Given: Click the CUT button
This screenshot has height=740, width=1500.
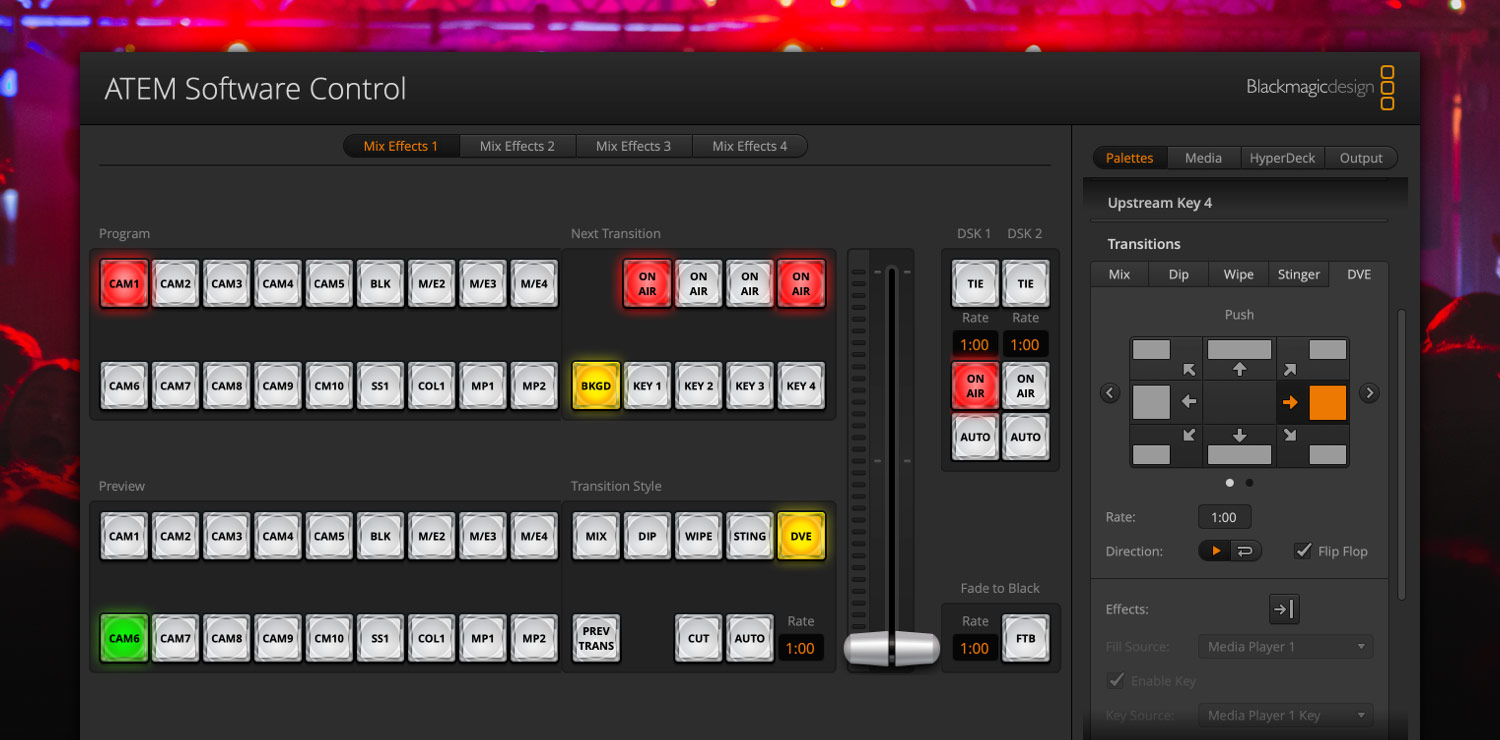Looking at the screenshot, I should click(698, 638).
